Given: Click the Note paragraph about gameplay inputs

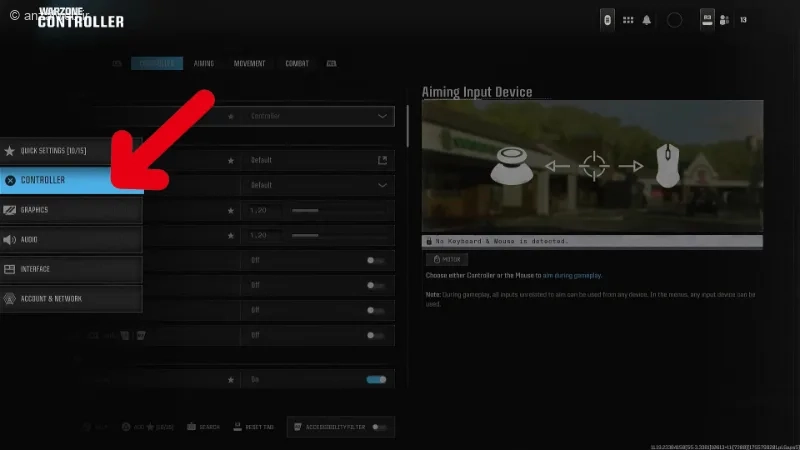Looking at the screenshot, I should 590,299.
